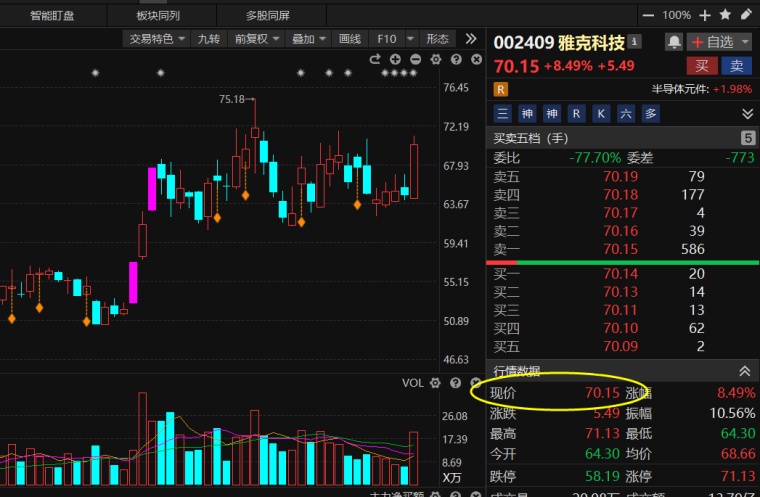Click the chart zoom-out minus icon
The width and height of the screenshot is (760, 497).
click(415, 59)
